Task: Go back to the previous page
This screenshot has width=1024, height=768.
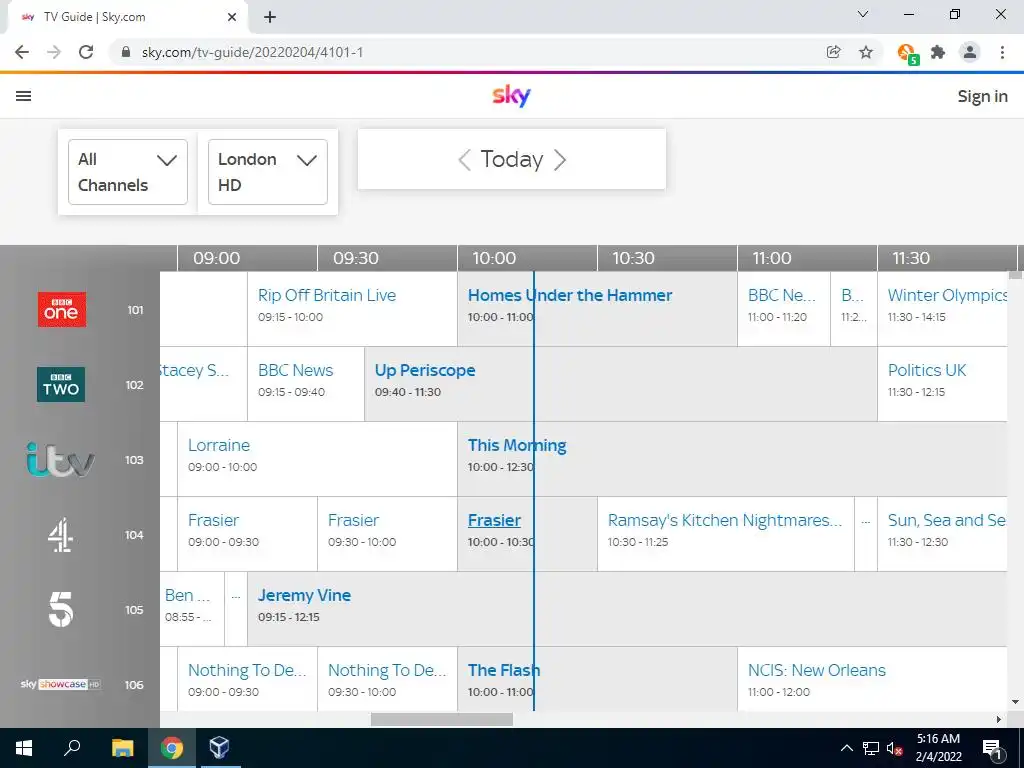Action: (x=22, y=52)
